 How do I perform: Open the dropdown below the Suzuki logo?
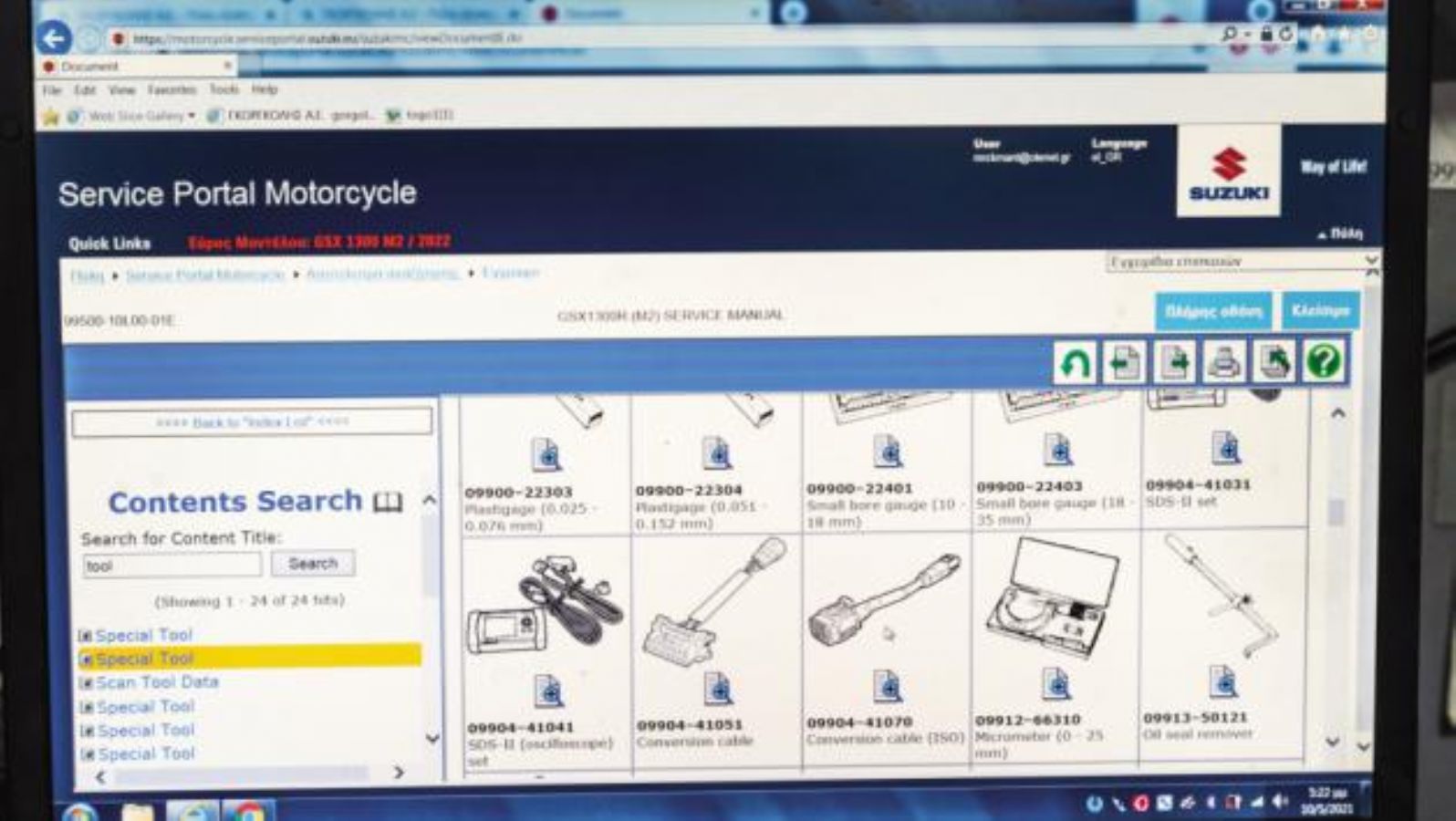pos(1243,262)
